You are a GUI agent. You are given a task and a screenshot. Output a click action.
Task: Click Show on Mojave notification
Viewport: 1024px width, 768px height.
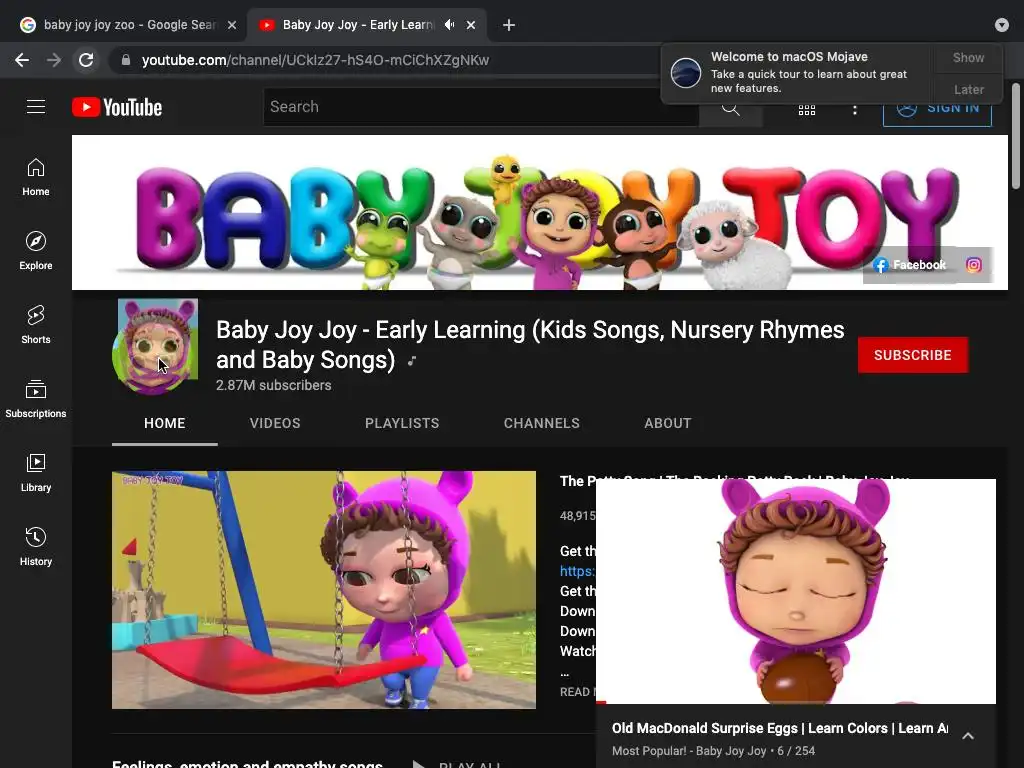pos(968,57)
